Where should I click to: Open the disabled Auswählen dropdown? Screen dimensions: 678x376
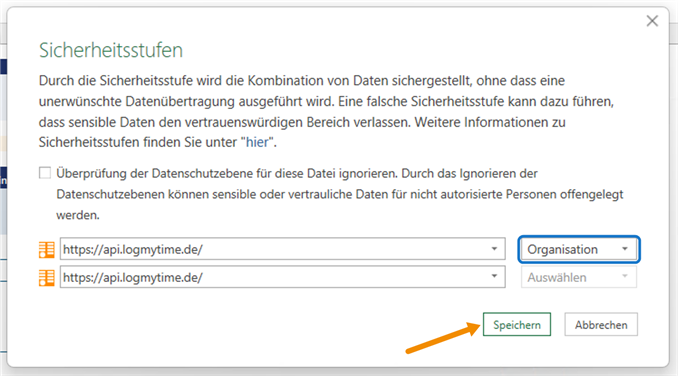click(579, 277)
